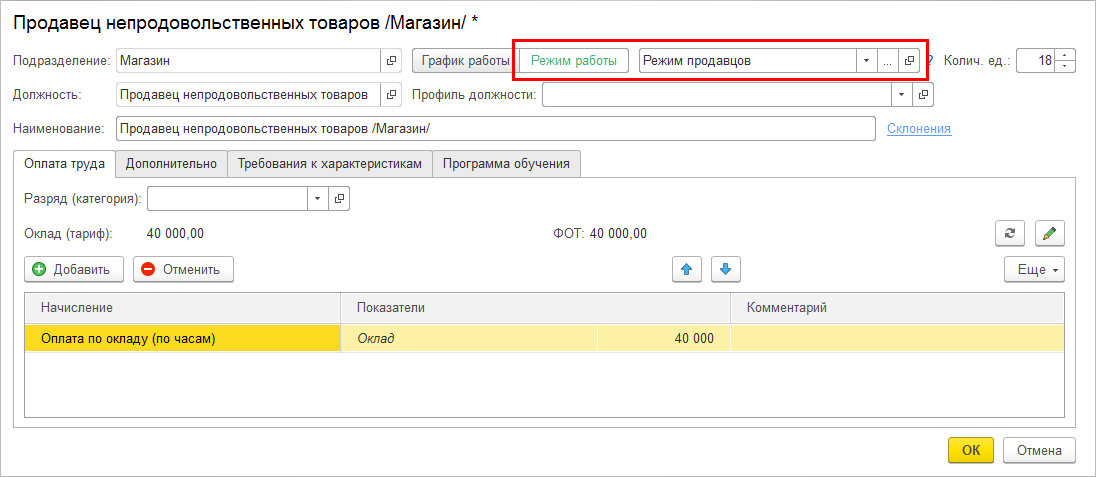Click the green pencil edit icon
The image size is (1096, 477).
click(x=1049, y=233)
